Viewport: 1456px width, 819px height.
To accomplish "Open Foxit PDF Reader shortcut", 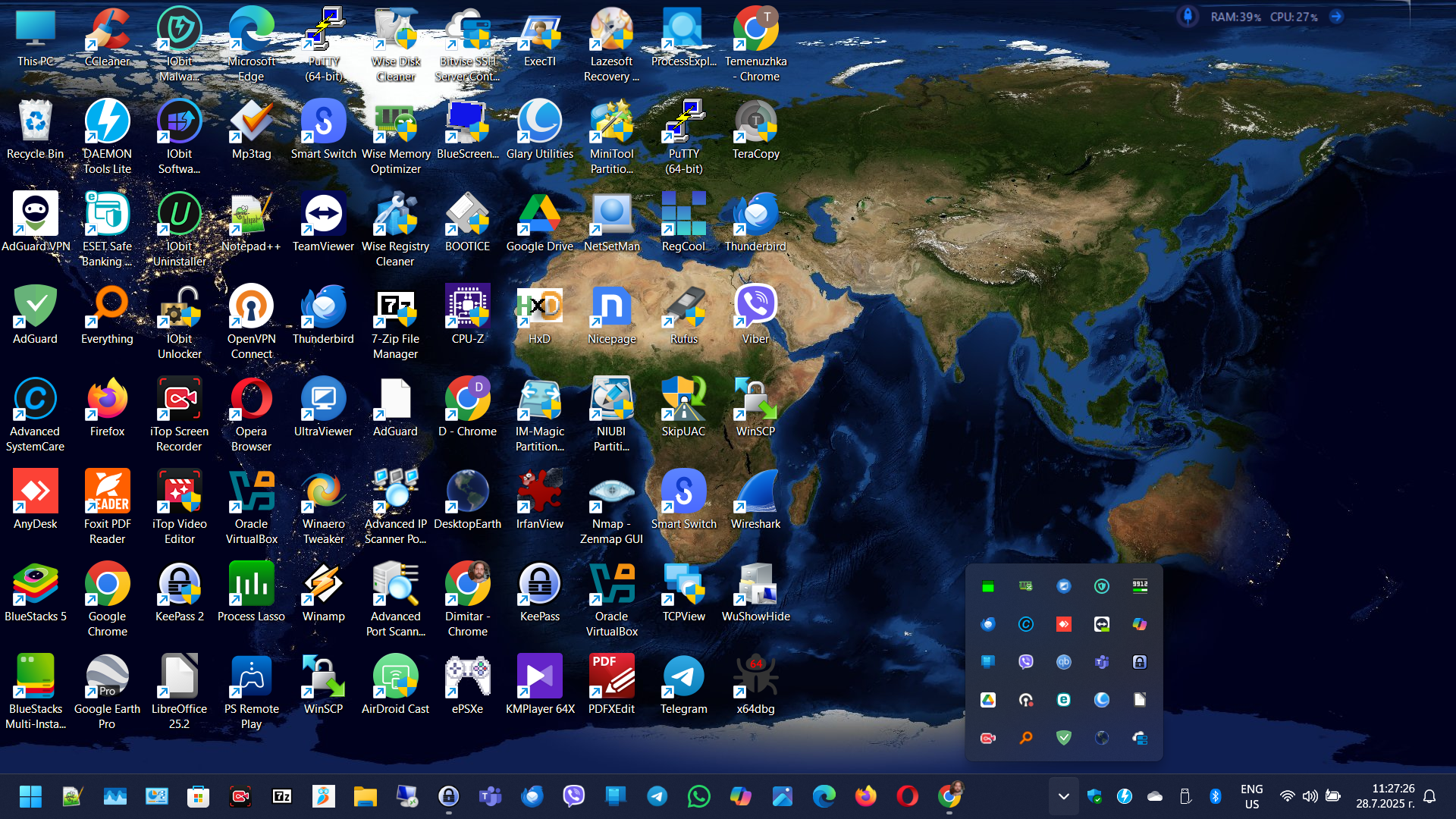I will point(107,508).
